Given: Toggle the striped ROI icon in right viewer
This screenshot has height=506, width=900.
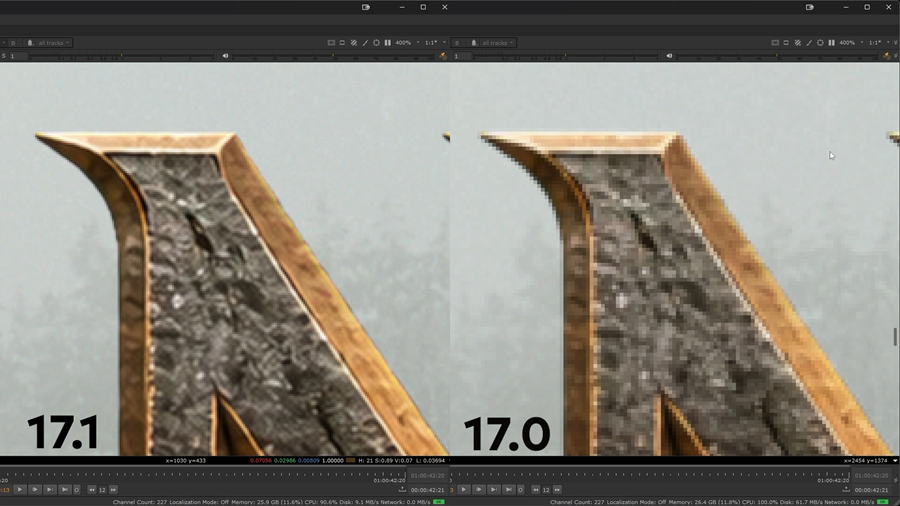Looking at the screenshot, I should click(797, 42).
